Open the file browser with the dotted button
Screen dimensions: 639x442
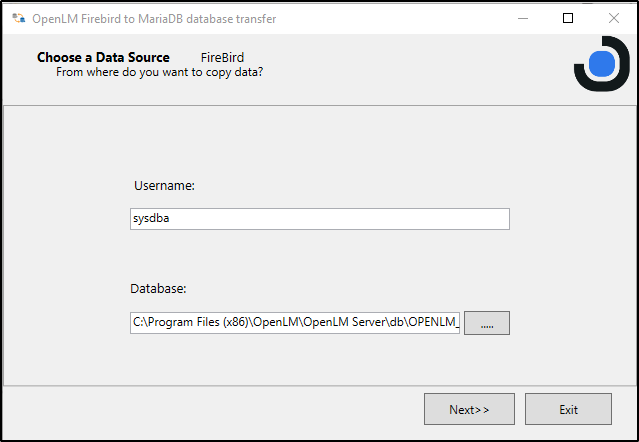pos(487,323)
